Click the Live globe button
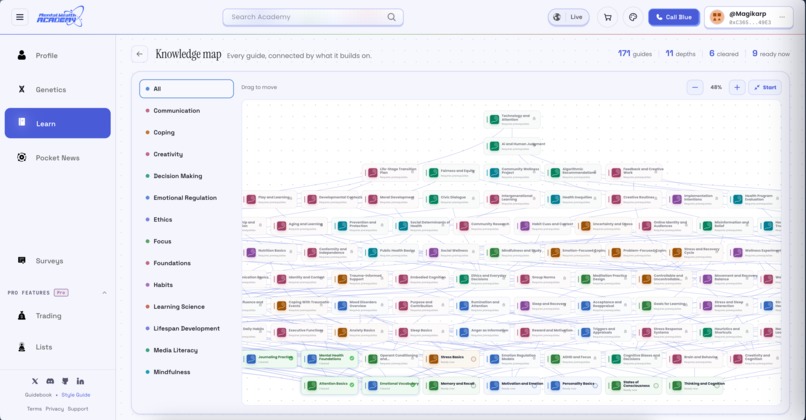806x420 pixels. 569,17
